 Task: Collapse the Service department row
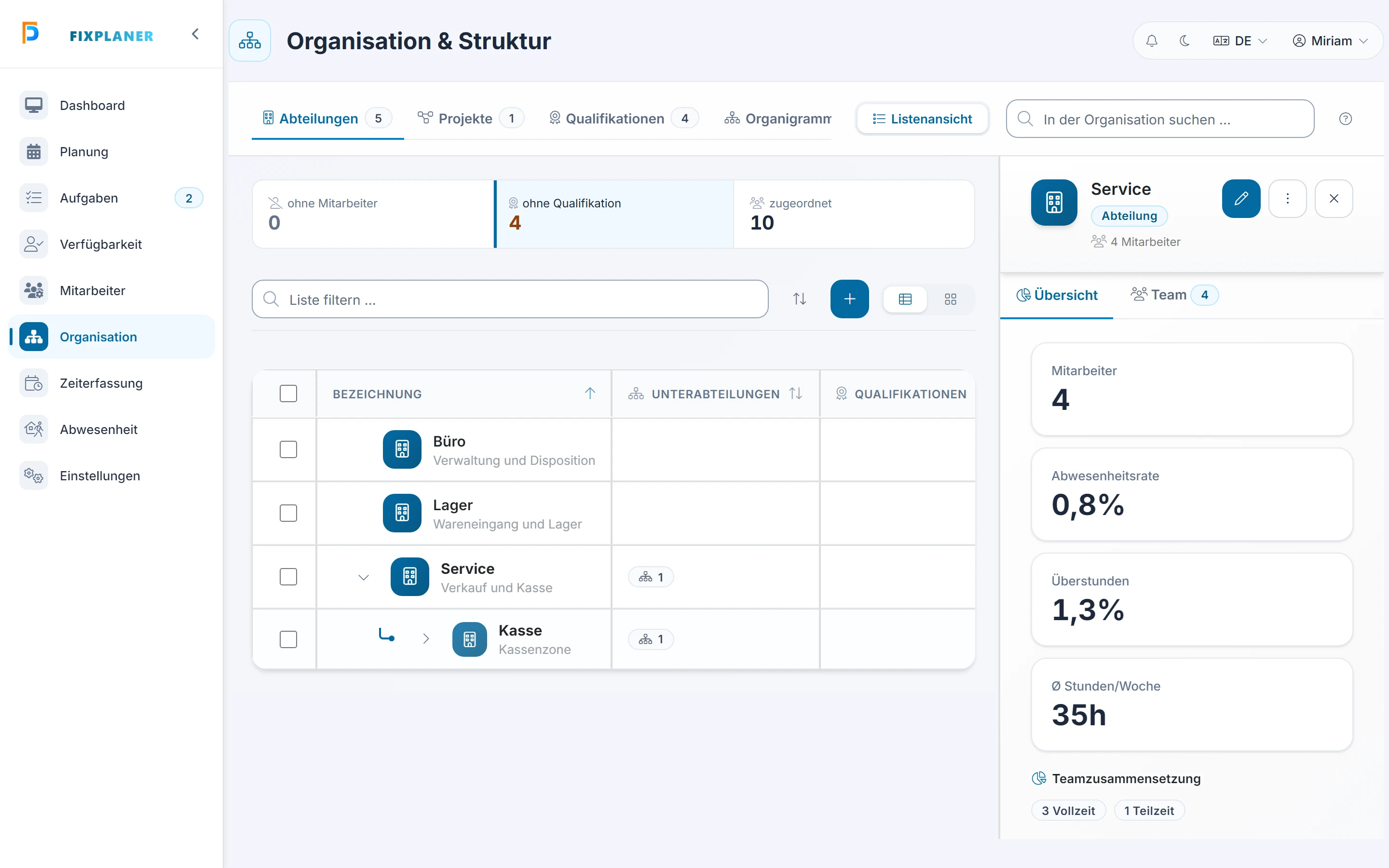coord(363,577)
